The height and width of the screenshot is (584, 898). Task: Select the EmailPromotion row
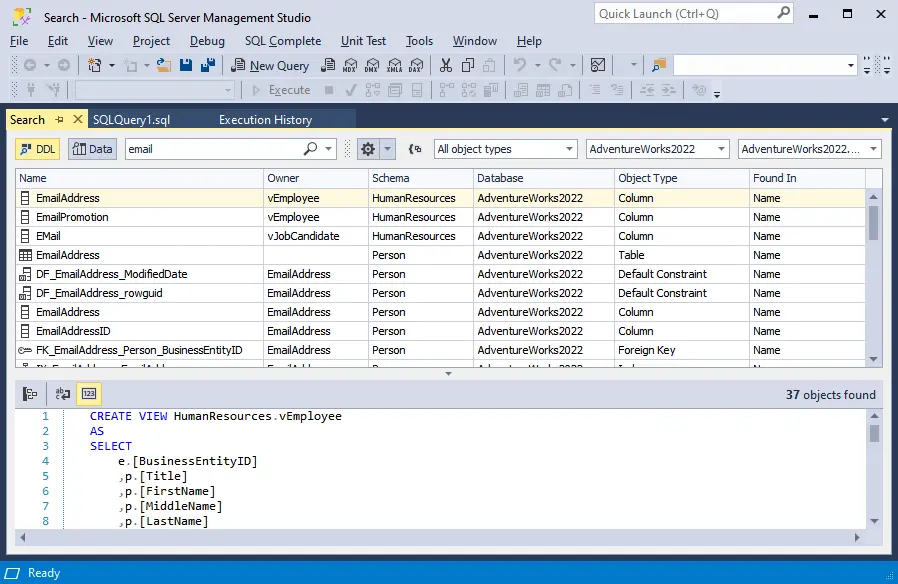pyautogui.click(x=440, y=217)
